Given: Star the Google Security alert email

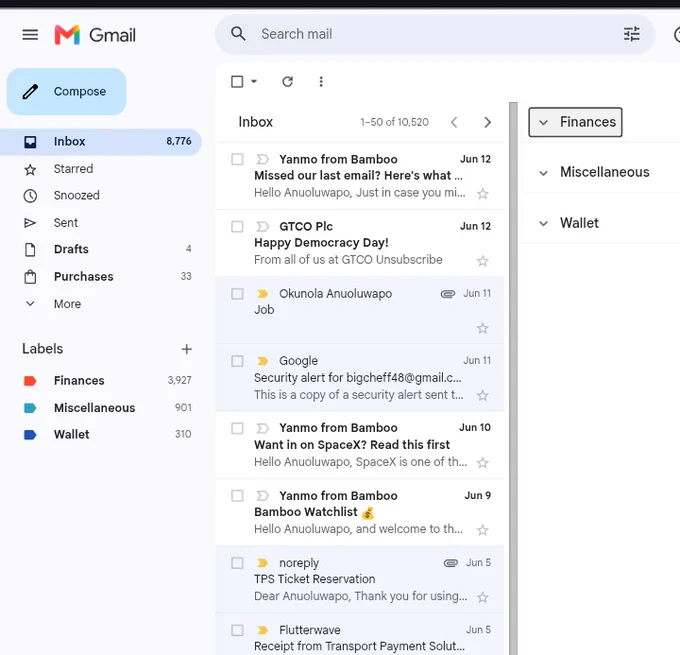Looking at the screenshot, I should tap(483, 395).
